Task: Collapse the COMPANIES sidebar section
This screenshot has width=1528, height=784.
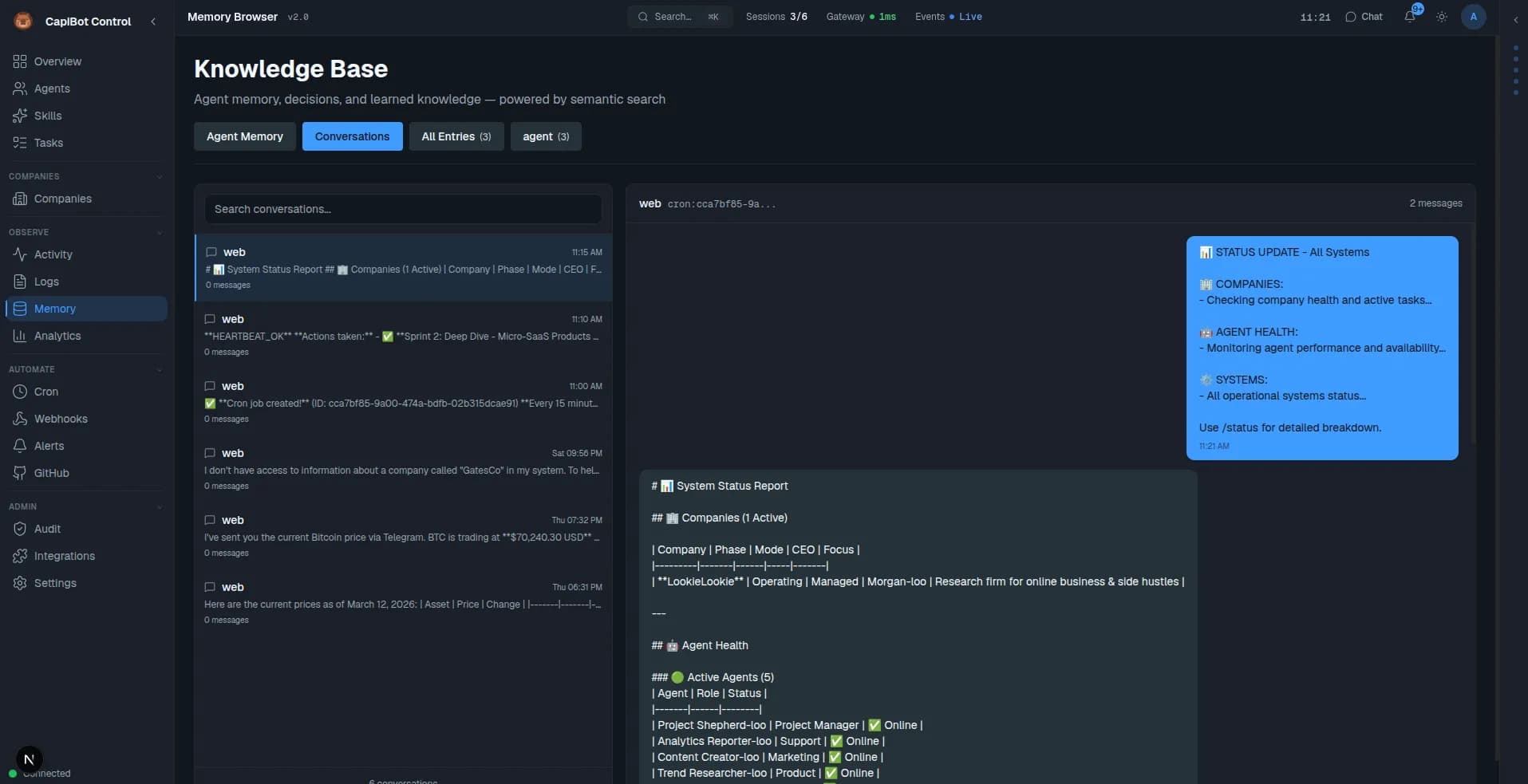Action: click(x=160, y=176)
